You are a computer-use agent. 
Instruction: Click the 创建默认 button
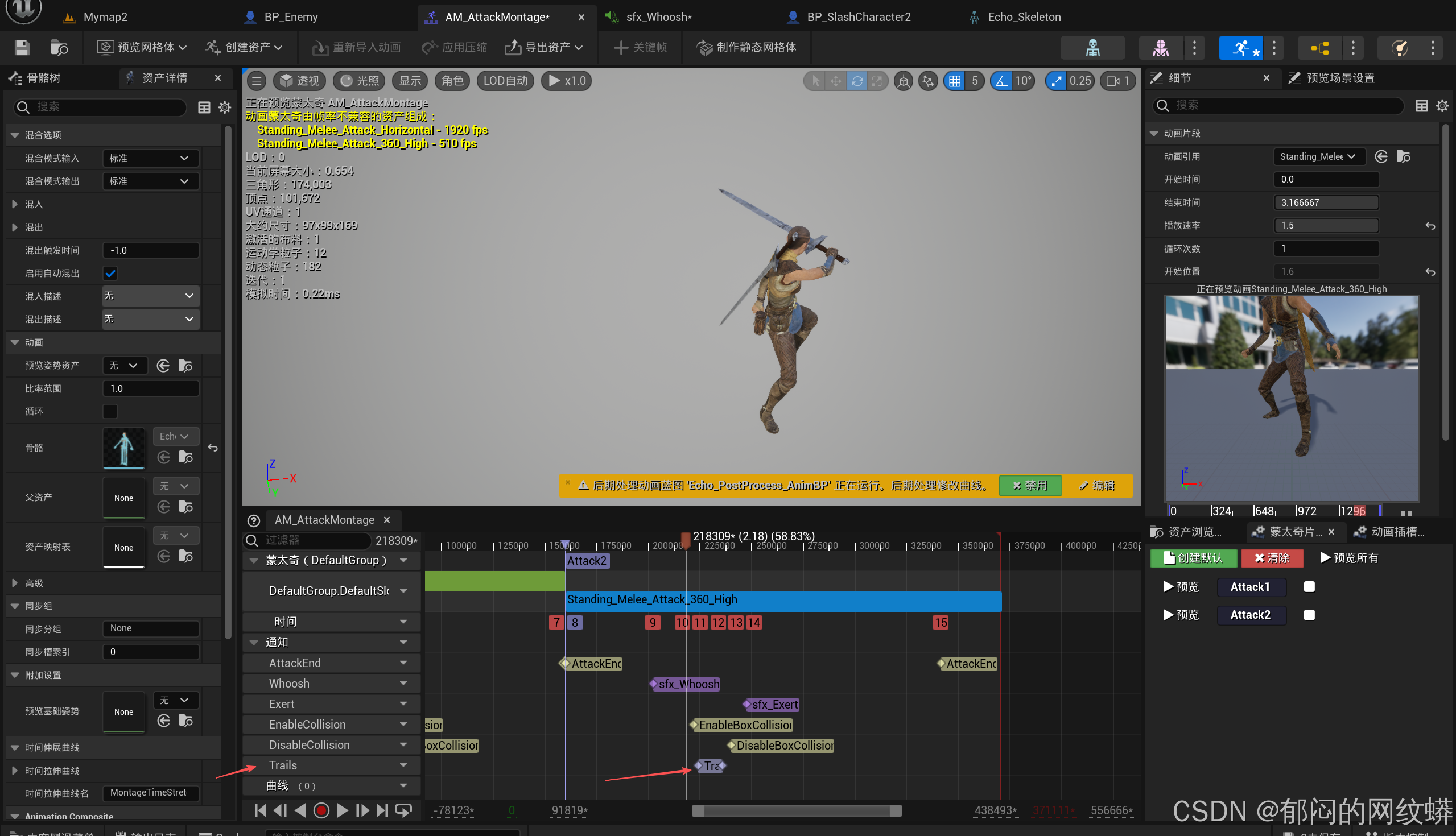pyautogui.click(x=1193, y=557)
